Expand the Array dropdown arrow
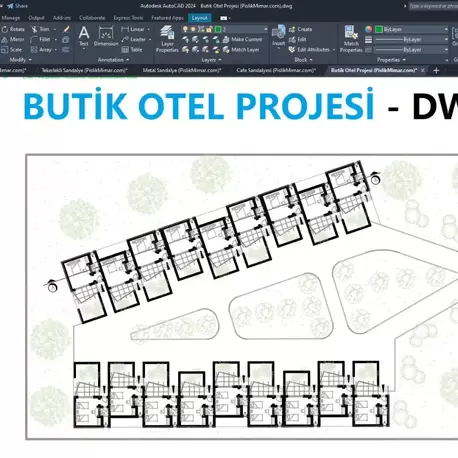Image resolution: width=458 pixels, height=458 pixels. (x=56, y=50)
